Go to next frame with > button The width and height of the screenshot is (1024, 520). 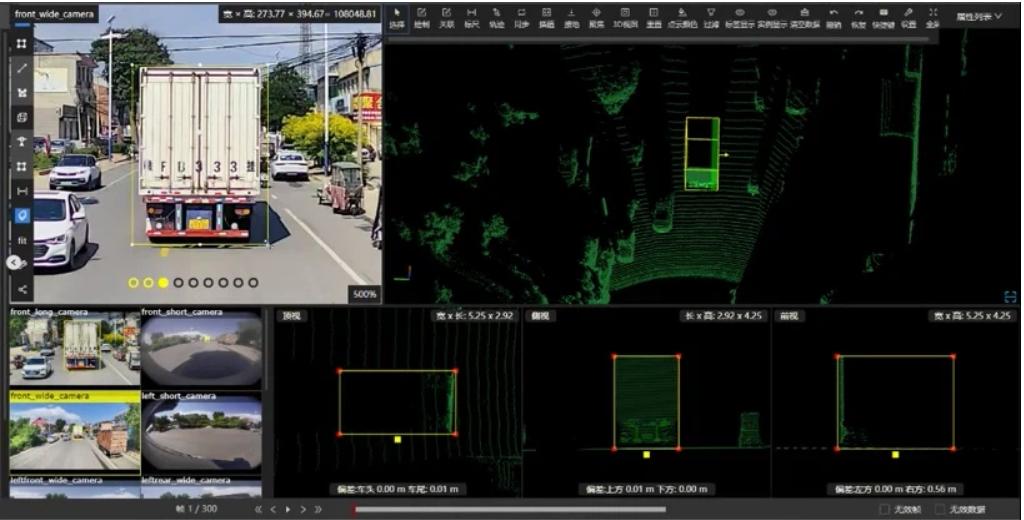pyautogui.click(x=303, y=509)
